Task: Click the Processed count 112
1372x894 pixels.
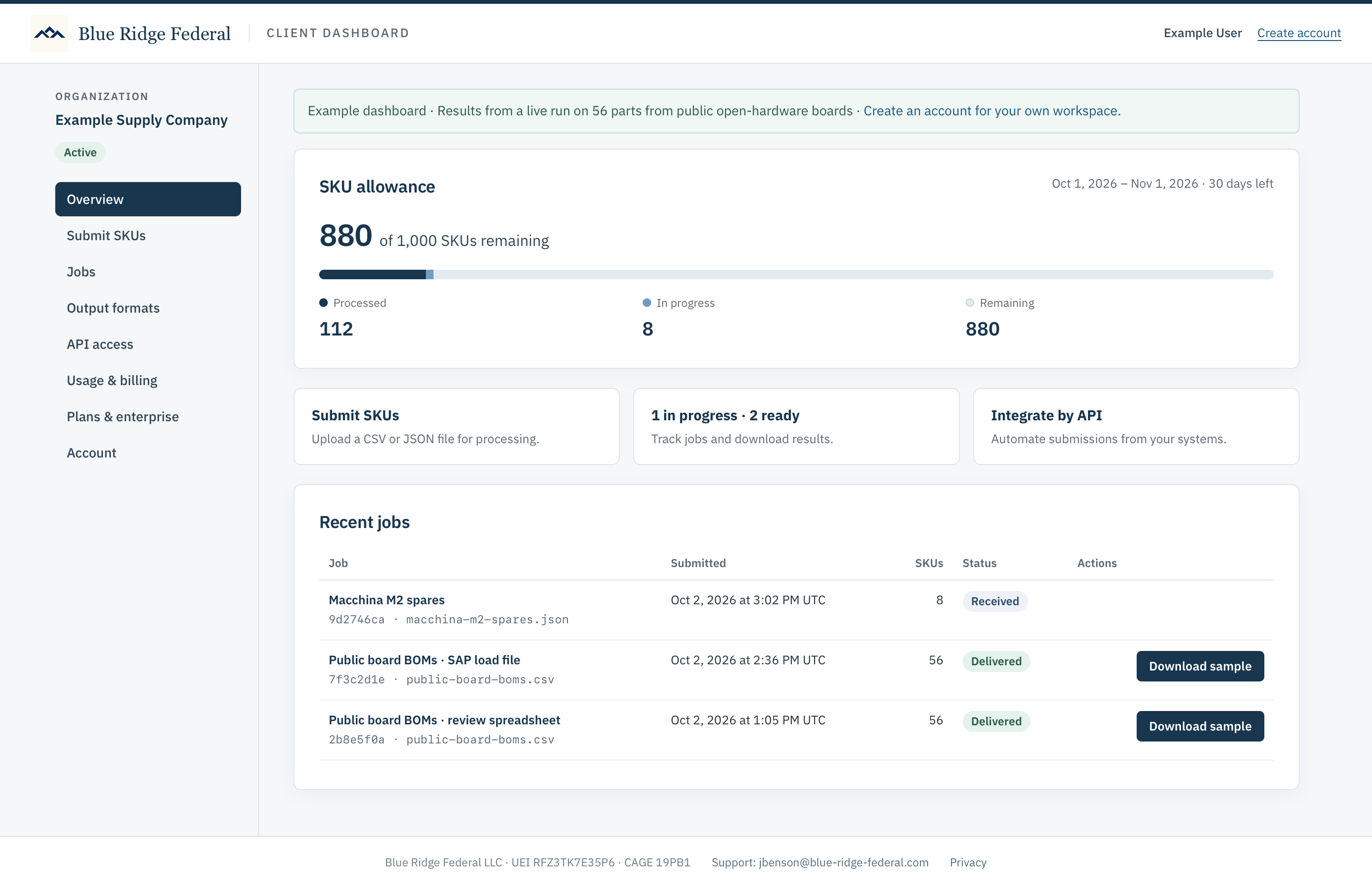Action: pos(336,329)
